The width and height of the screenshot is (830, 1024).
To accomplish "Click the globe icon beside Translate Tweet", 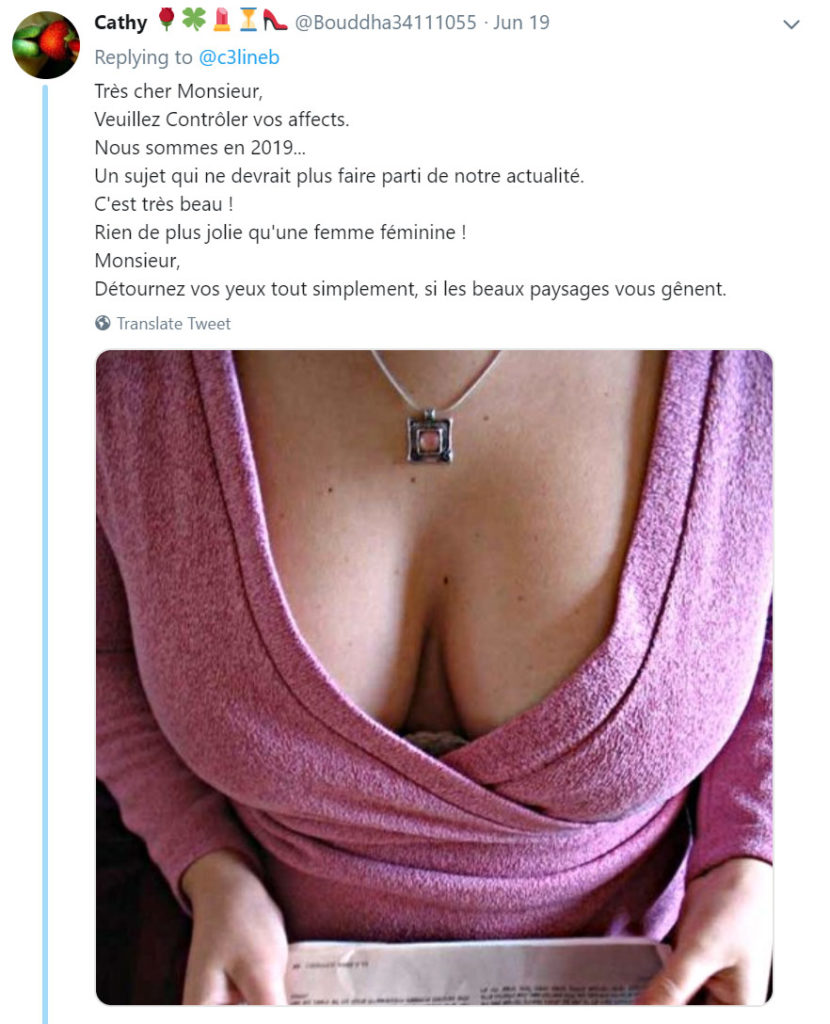I will [103, 323].
